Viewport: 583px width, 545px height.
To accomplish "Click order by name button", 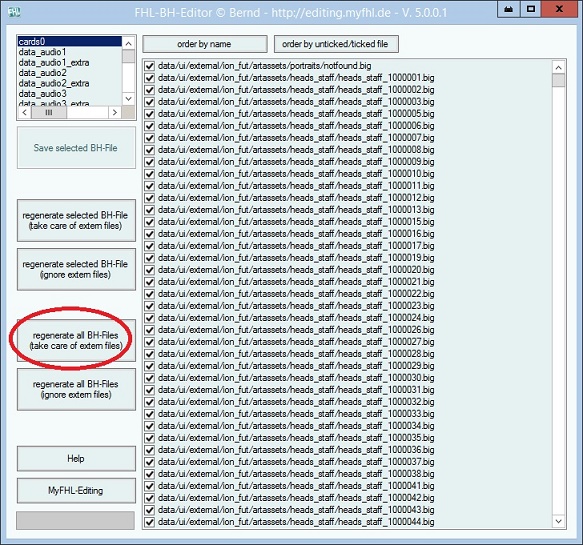I will click(204, 44).
